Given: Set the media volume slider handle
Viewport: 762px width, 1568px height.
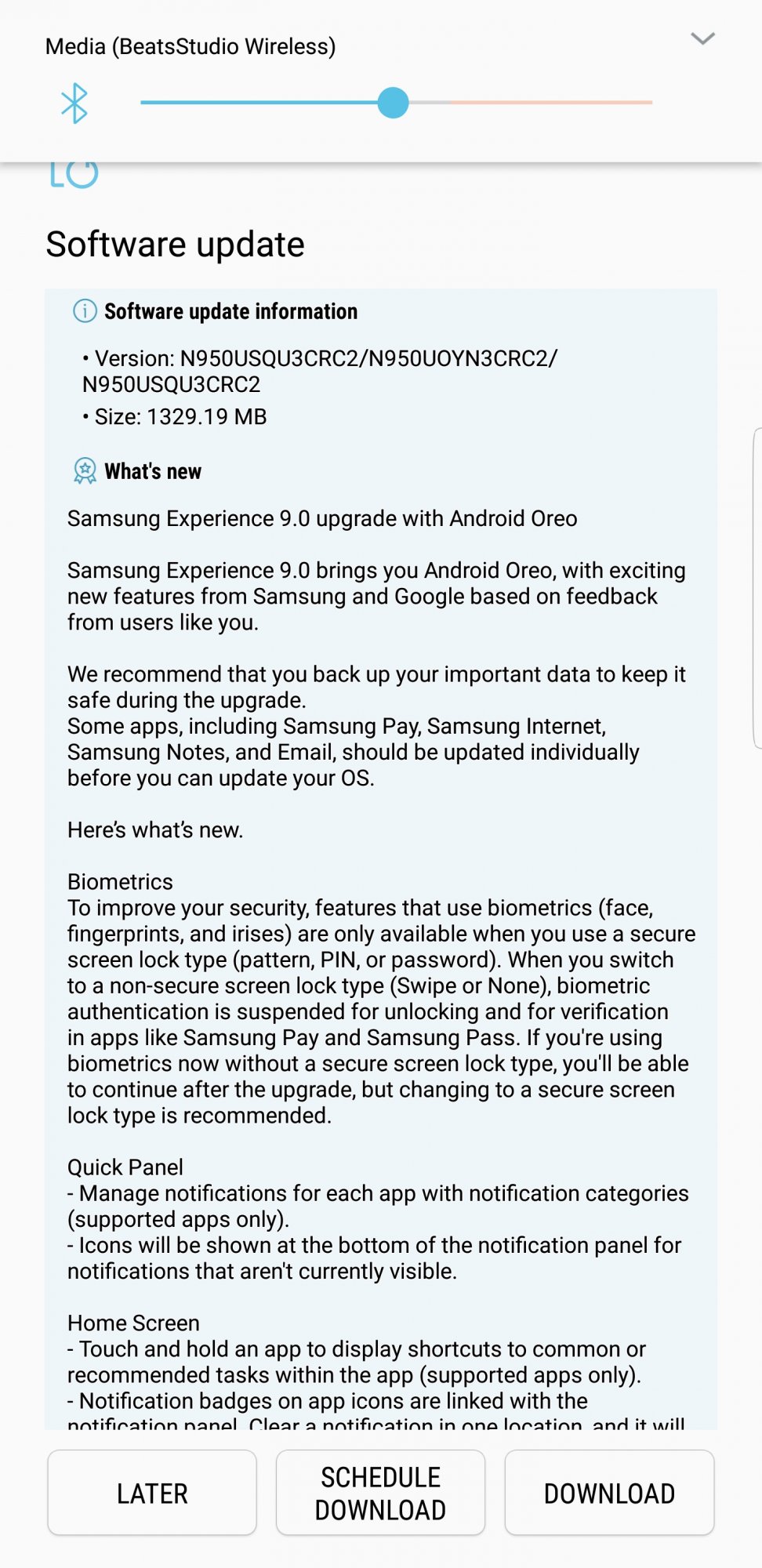Looking at the screenshot, I should [393, 103].
